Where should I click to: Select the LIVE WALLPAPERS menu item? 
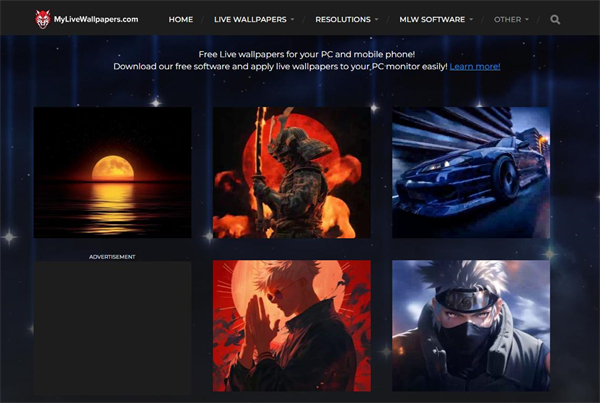(x=252, y=19)
